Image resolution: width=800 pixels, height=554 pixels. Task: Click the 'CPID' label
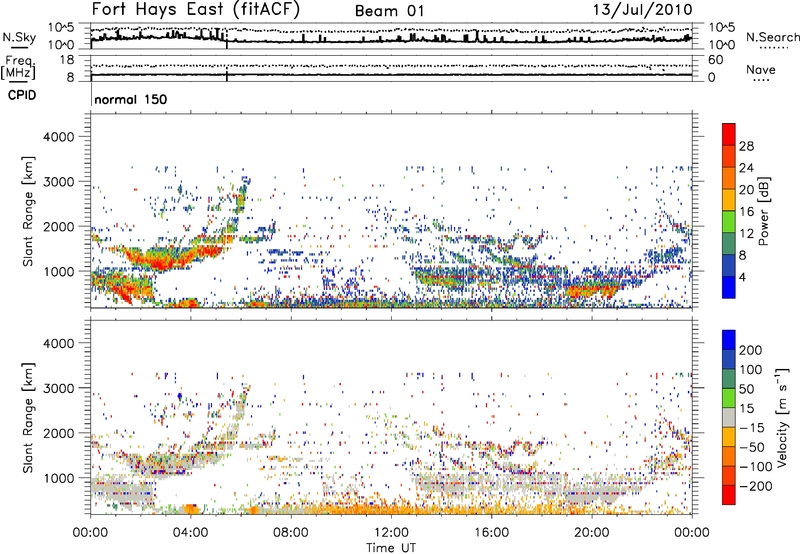coord(22,95)
